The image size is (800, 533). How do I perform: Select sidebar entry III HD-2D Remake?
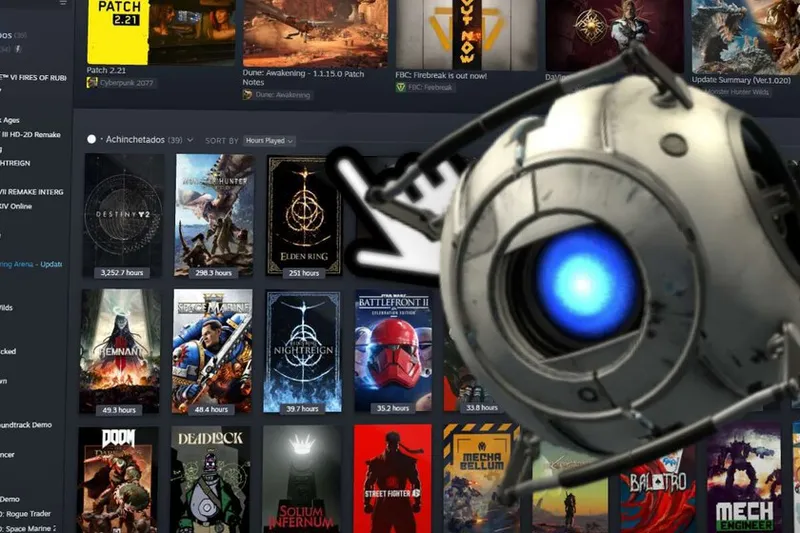tap(31, 135)
